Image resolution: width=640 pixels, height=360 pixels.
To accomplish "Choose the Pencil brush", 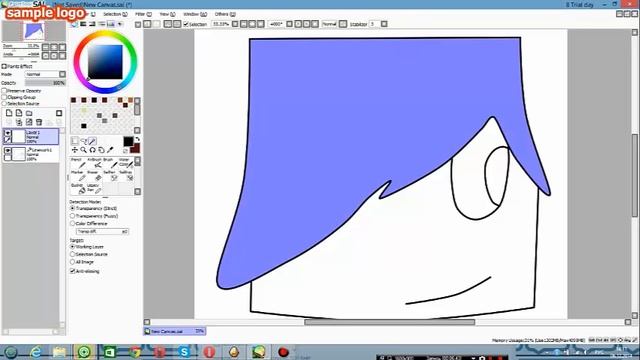I will click(x=78, y=162).
